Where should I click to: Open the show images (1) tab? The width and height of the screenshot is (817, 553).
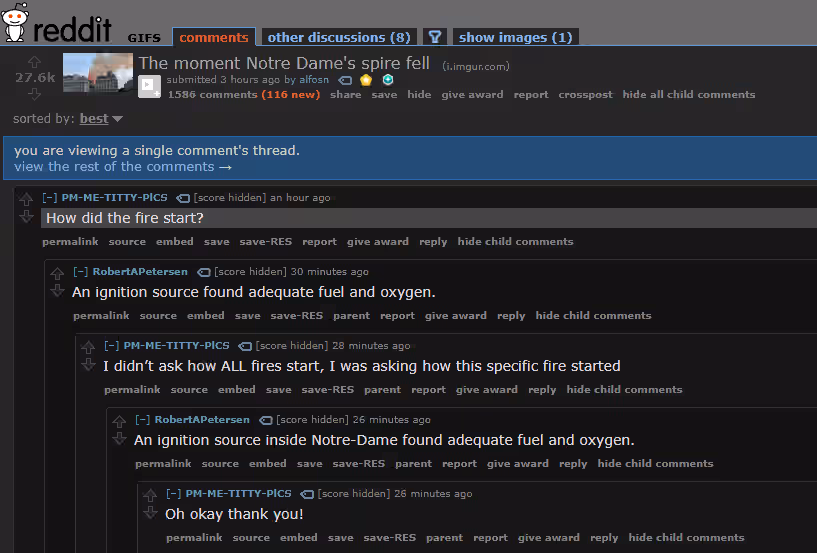coord(515,37)
